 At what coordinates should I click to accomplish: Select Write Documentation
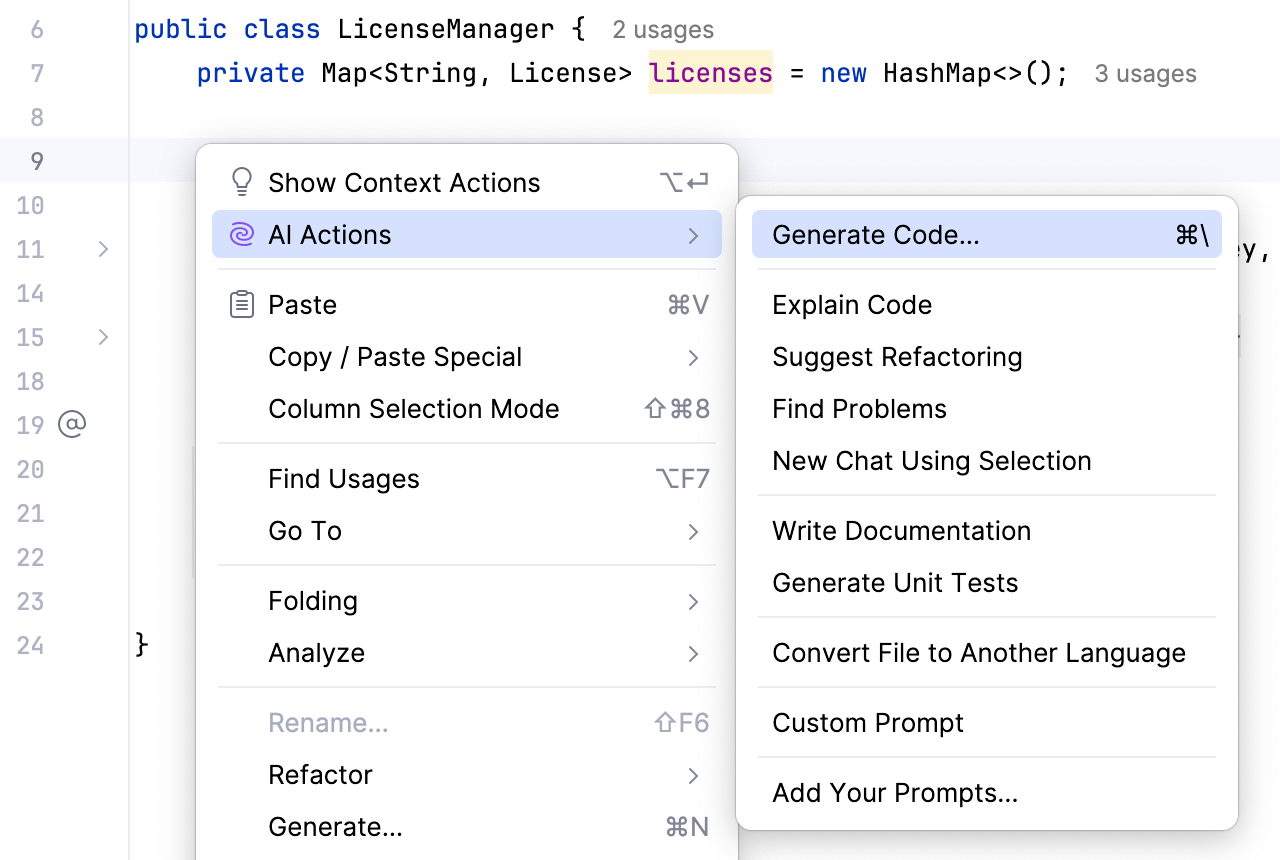click(901, 530)
